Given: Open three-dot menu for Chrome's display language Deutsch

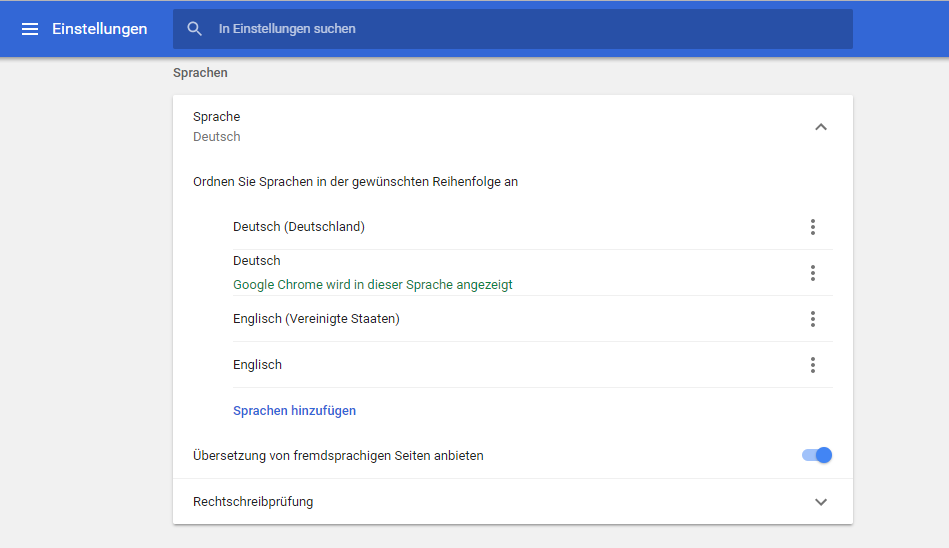Looking at the screenshot, I should (813, 273).
